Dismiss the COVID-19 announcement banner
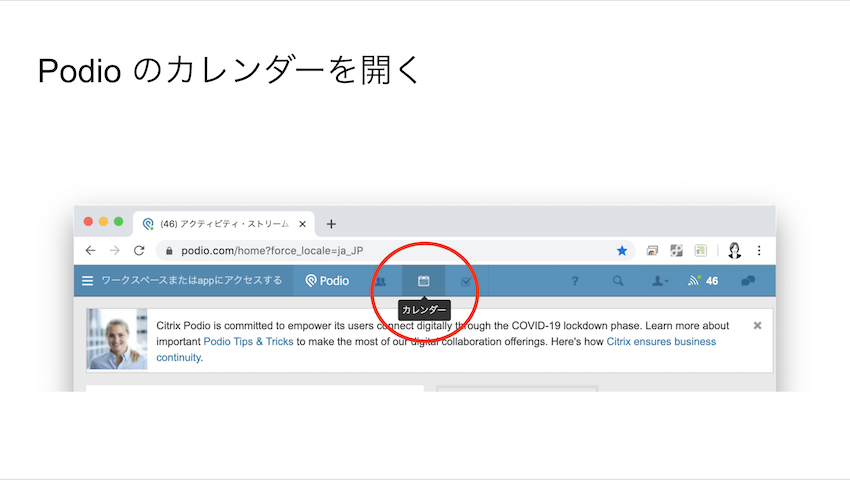The width and height of the screenshot is (850, 480). click(x=757, y=326)
